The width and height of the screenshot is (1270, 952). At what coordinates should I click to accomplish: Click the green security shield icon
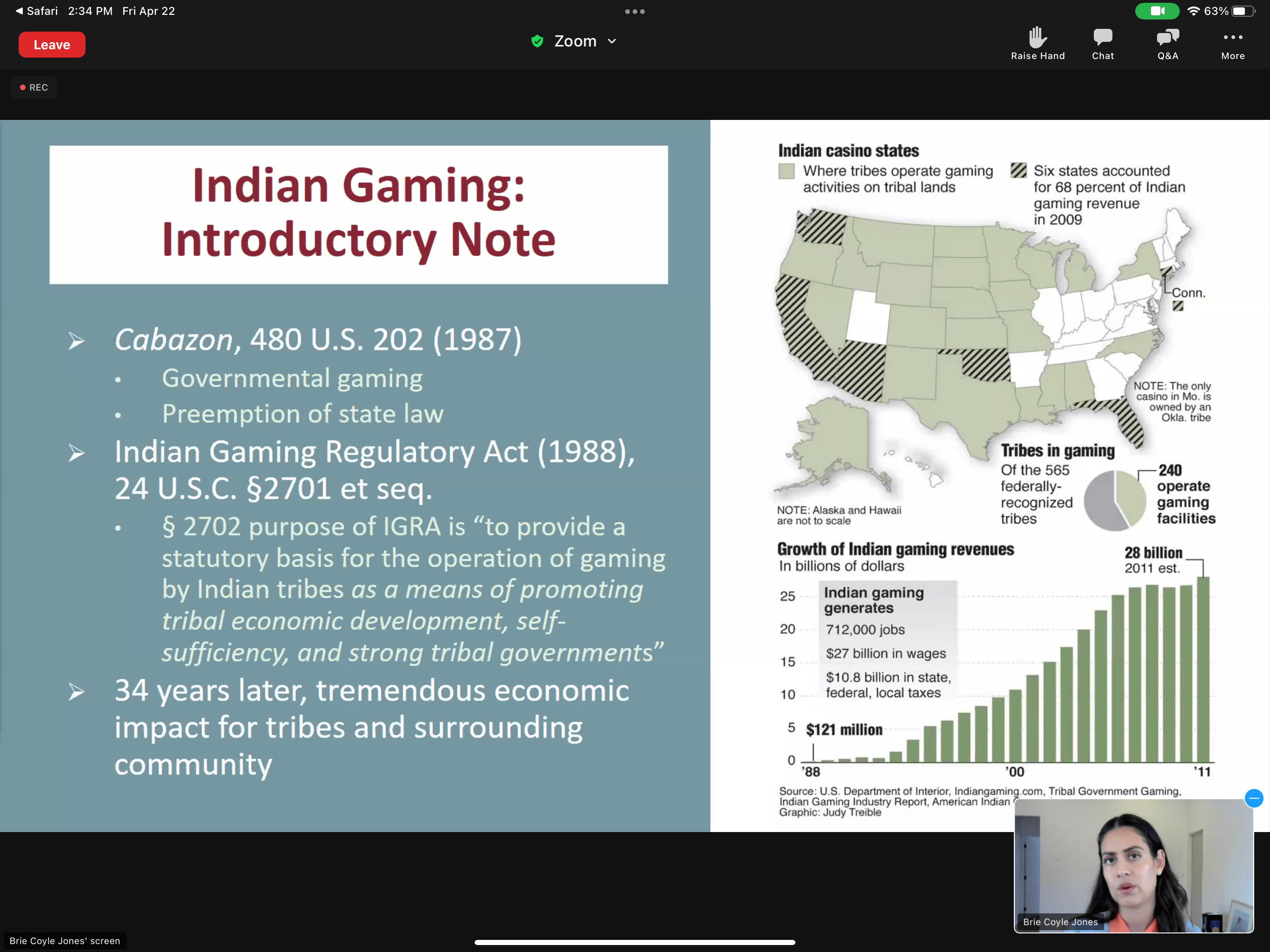tap(537, 41)
